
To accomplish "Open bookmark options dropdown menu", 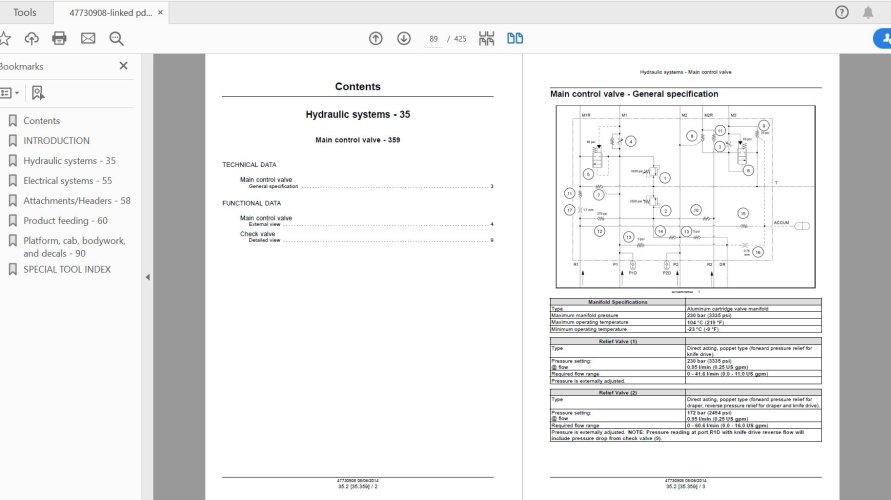I will [x=8, y=93].
